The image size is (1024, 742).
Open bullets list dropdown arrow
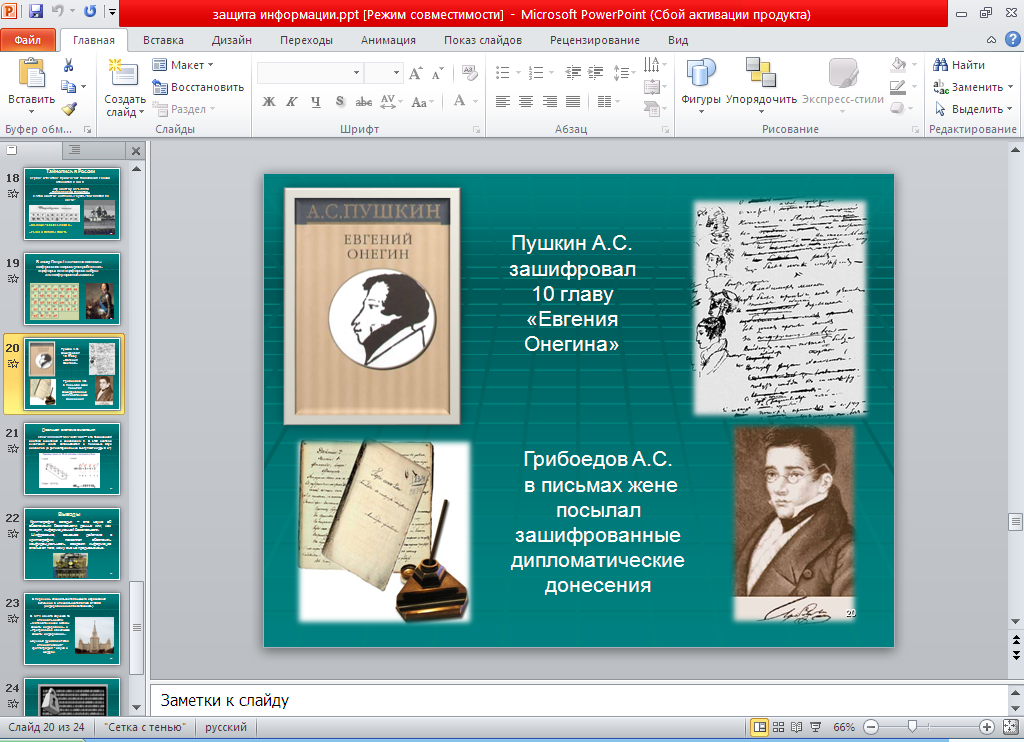click(519, 73)
